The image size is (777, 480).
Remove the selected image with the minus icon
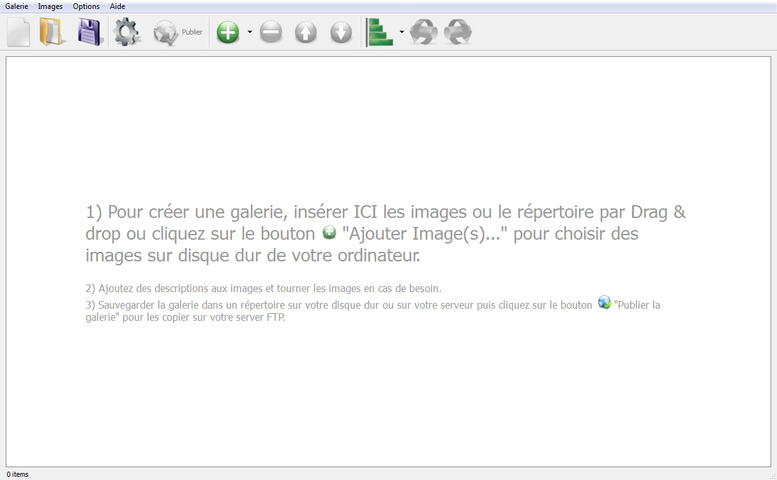[271, 33]
